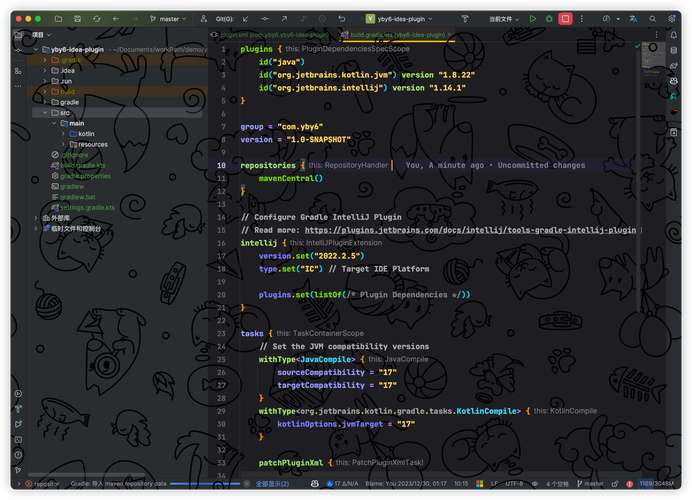
Task: Click the green Run button
Action: [x=533, y=19]
